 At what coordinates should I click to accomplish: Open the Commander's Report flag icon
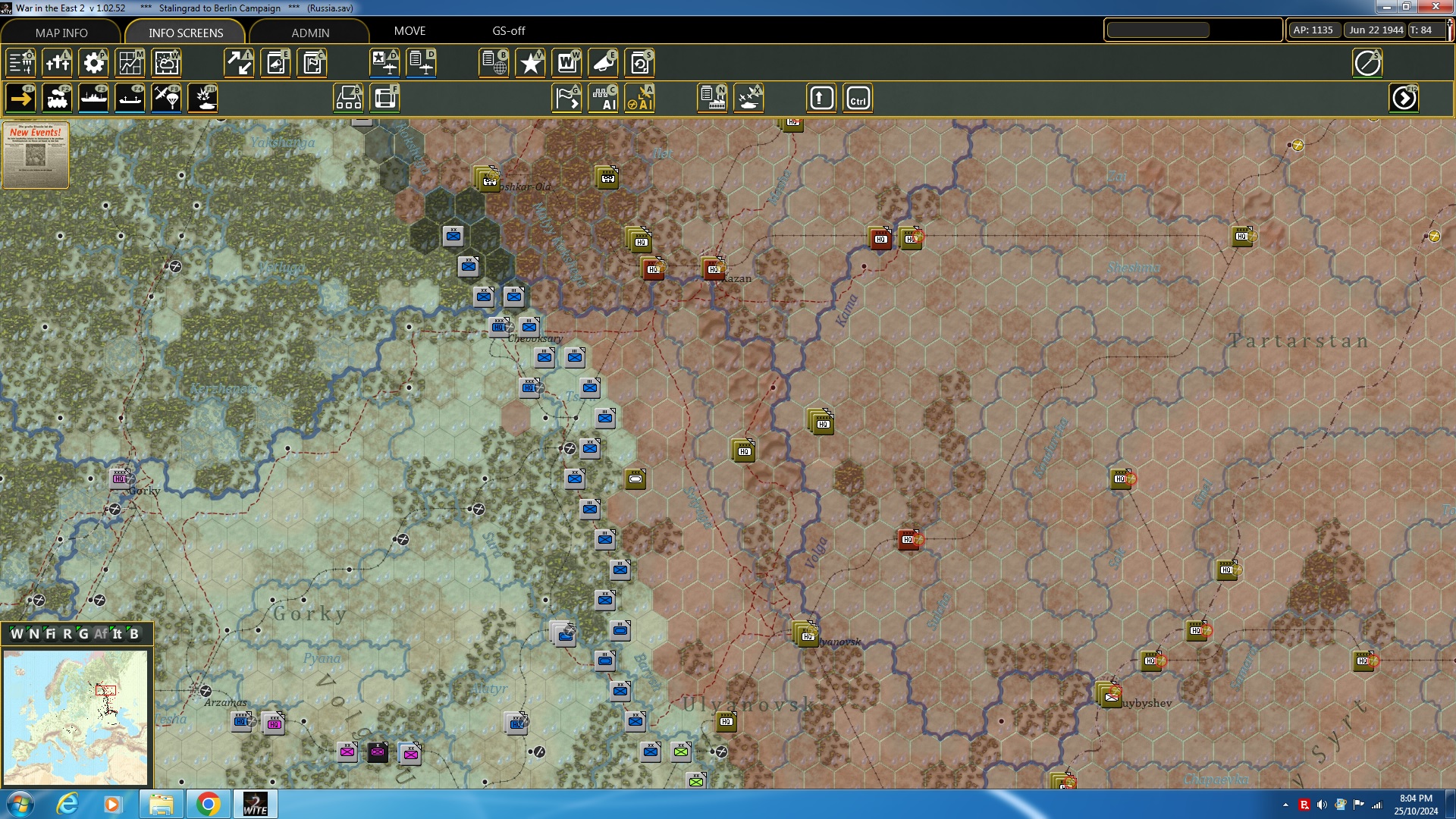[312, 63]
